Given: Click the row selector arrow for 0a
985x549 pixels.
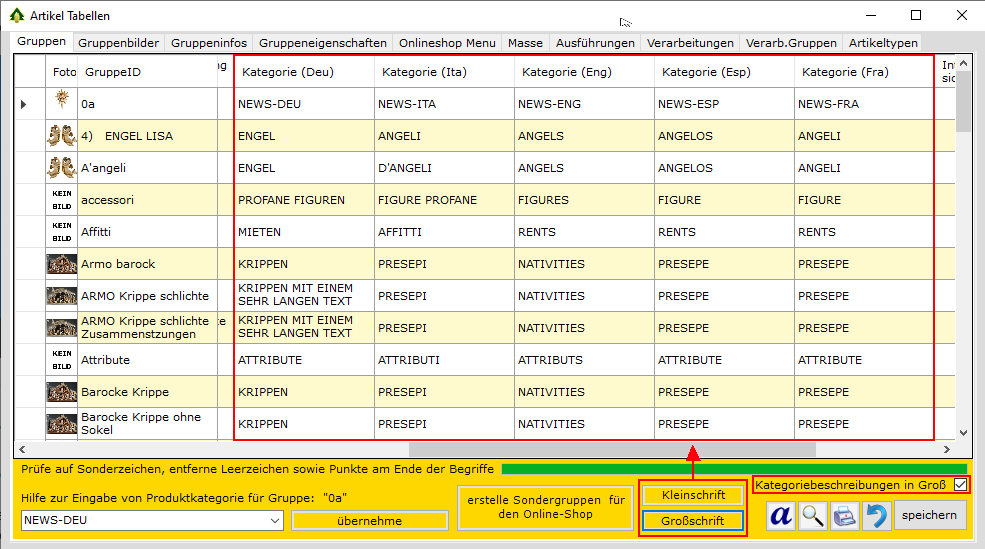Looking at the screenshot, I should (24, 104).
